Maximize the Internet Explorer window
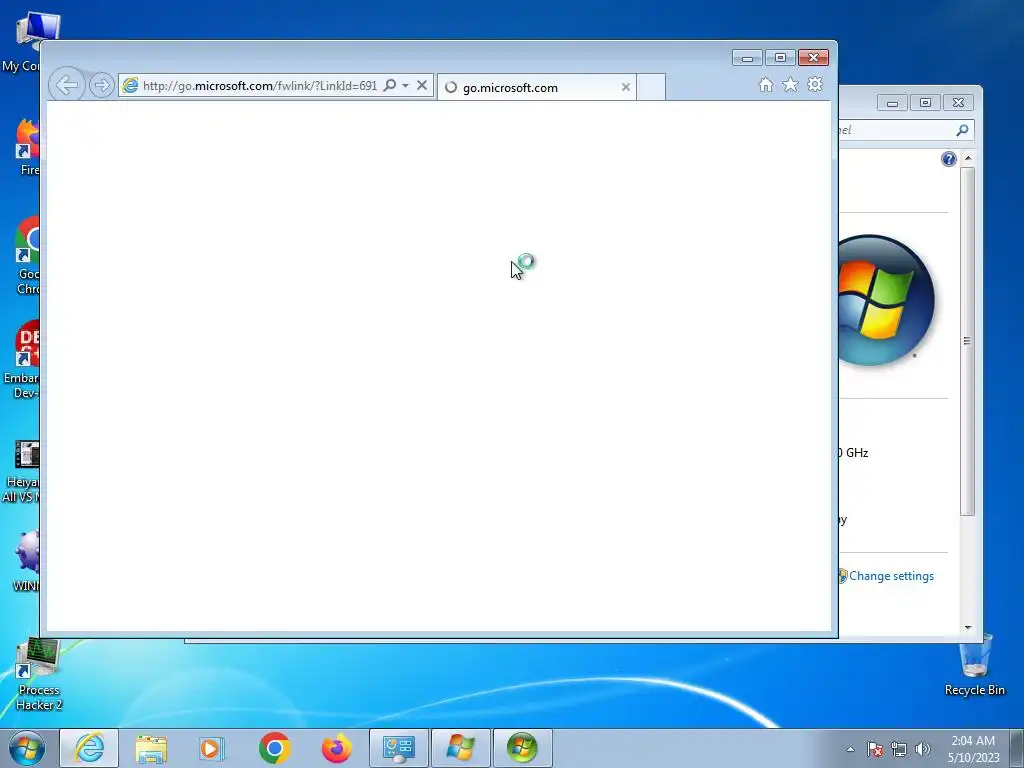 click(x=780, y=58)
